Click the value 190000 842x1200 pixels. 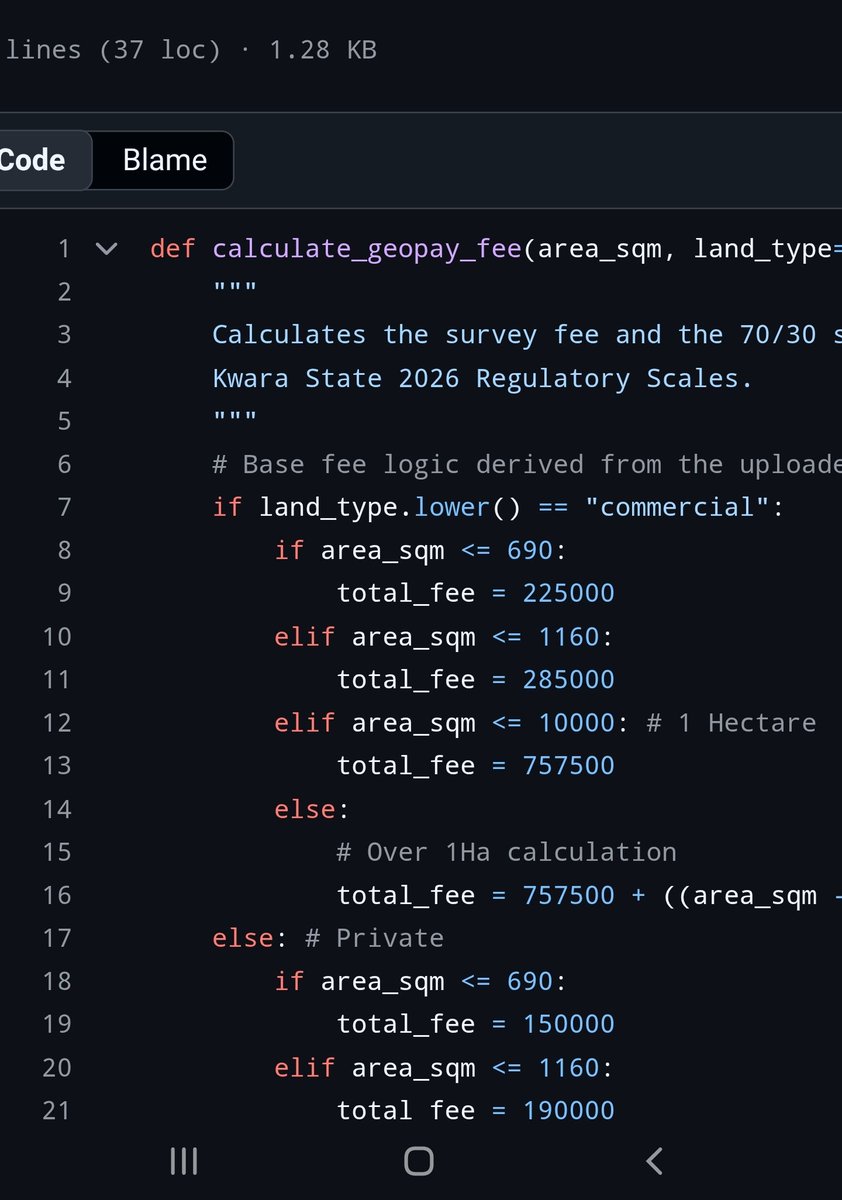569,1110
